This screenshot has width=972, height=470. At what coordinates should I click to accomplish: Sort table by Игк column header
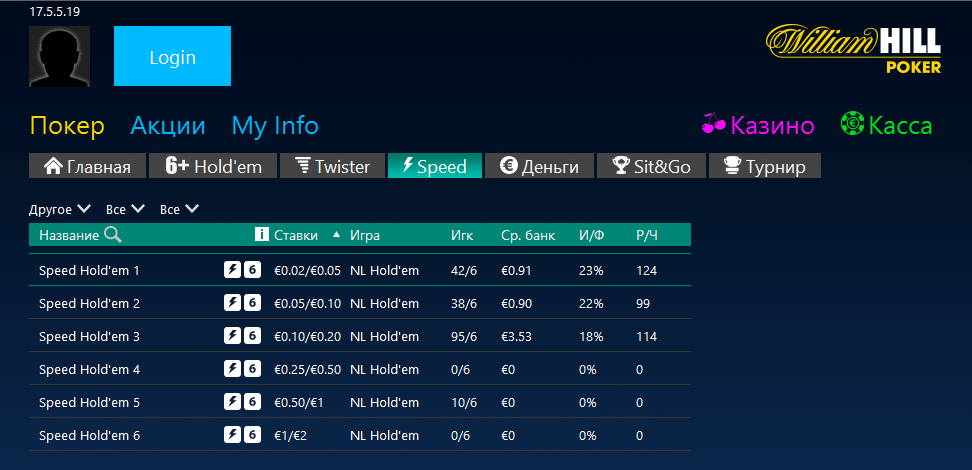(x=462, y=235)
